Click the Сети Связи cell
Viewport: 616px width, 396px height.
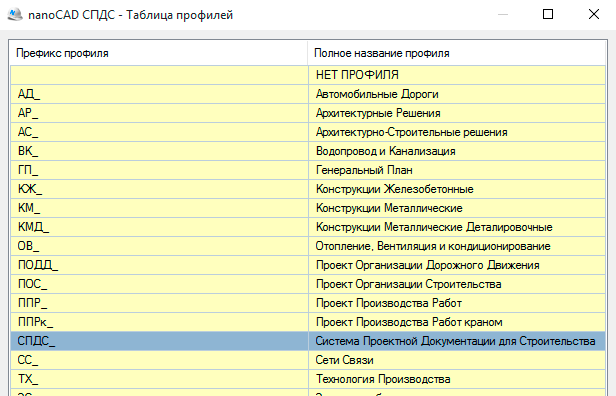pos(457,360)
